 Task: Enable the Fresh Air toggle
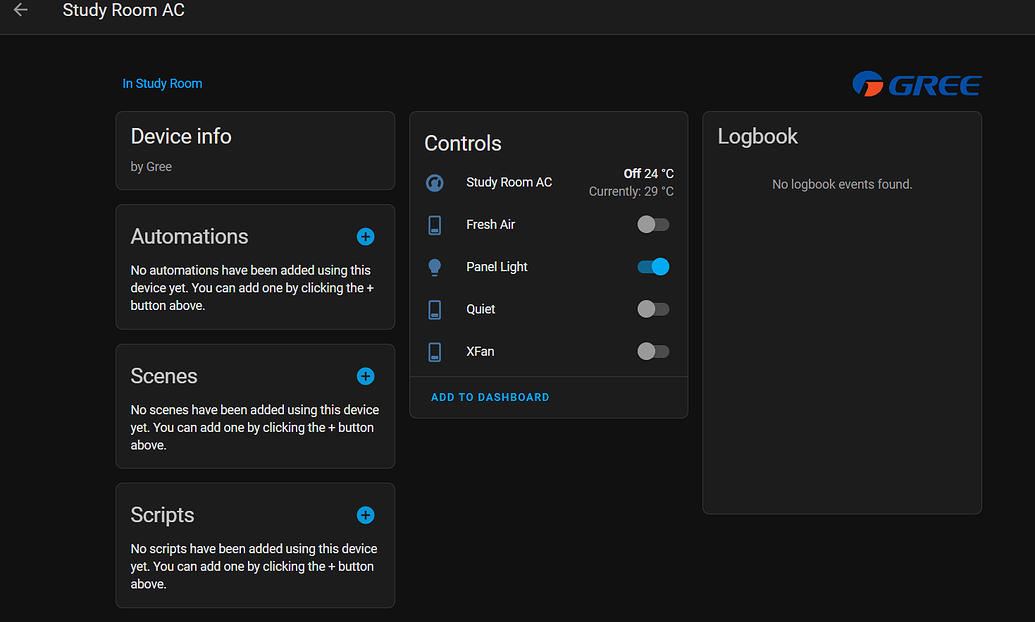pyautogui.click(x=653, y=225)
